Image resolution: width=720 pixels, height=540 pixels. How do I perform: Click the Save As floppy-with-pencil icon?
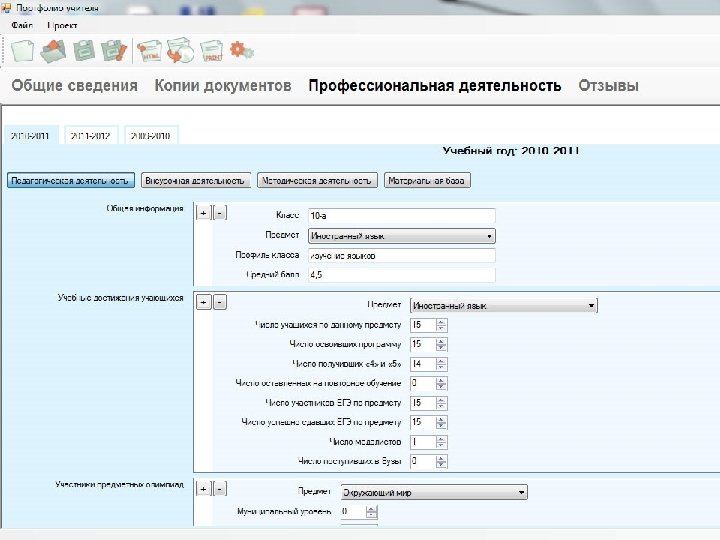[113, 51]
